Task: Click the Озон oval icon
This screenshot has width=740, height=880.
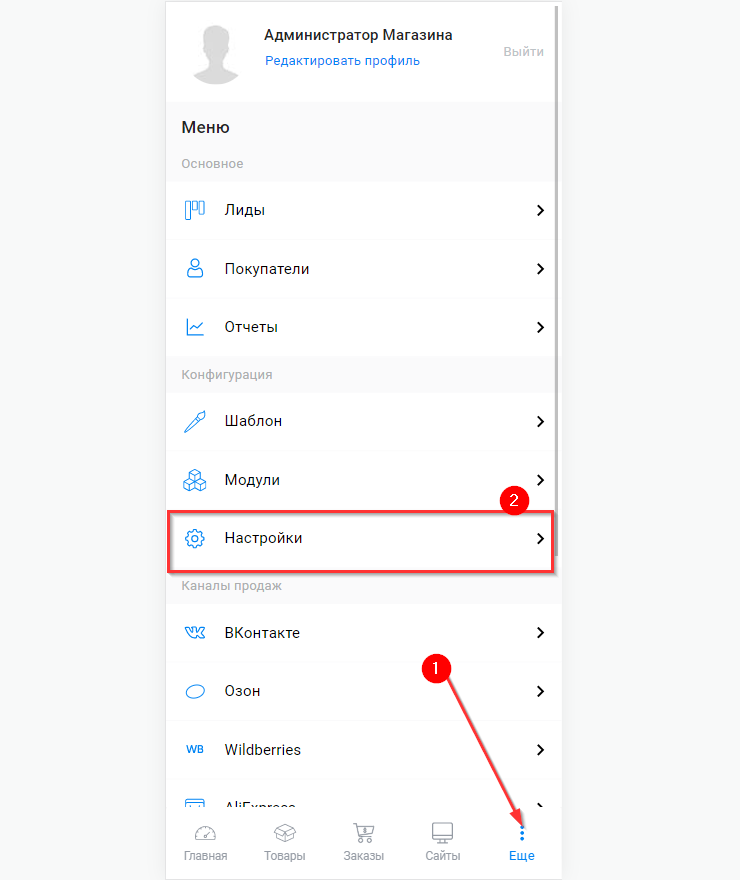Action: pyautogui.click(x=195, y=691)
